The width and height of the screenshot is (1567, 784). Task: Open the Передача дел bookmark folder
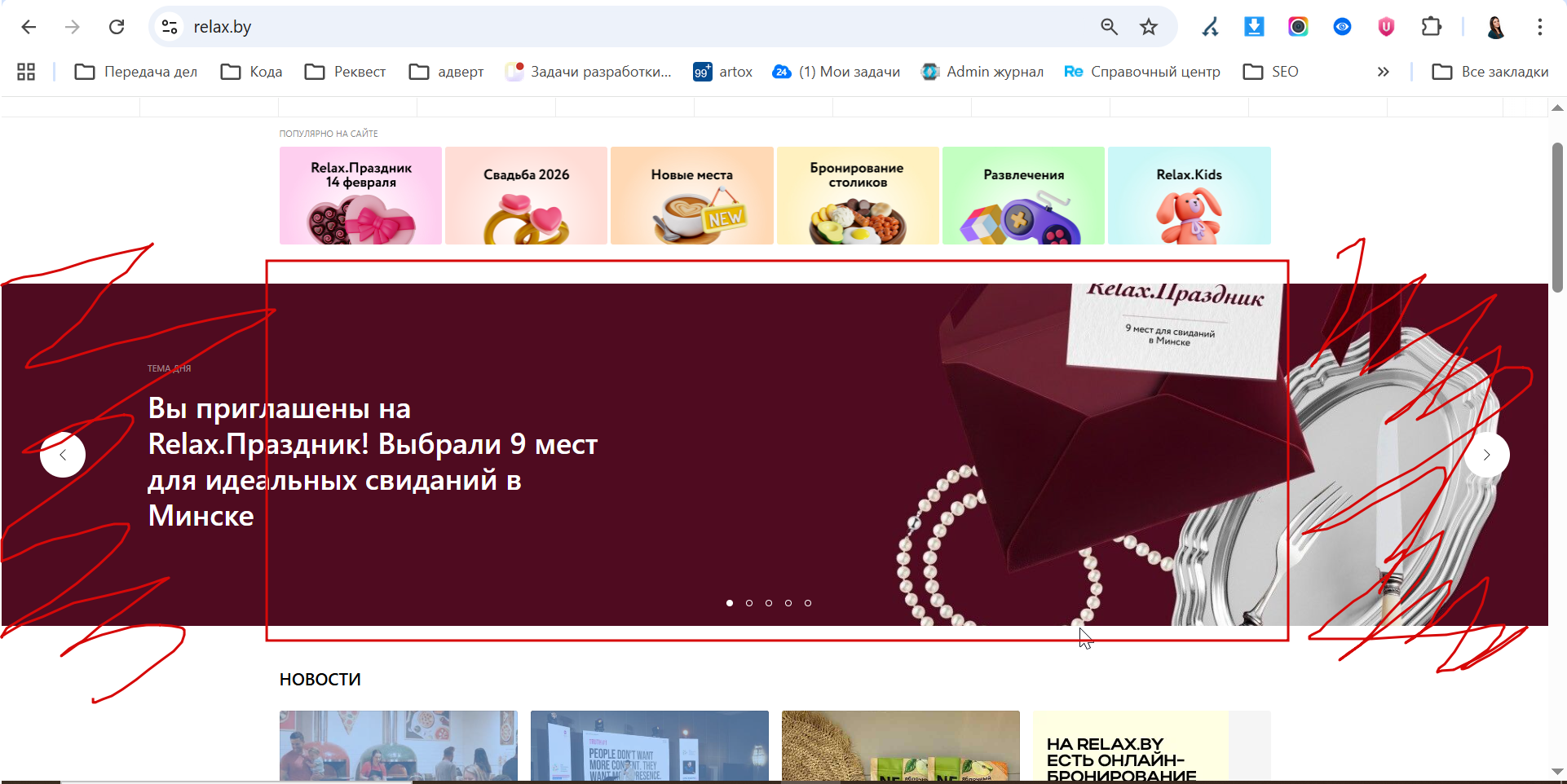click(136, 72)
